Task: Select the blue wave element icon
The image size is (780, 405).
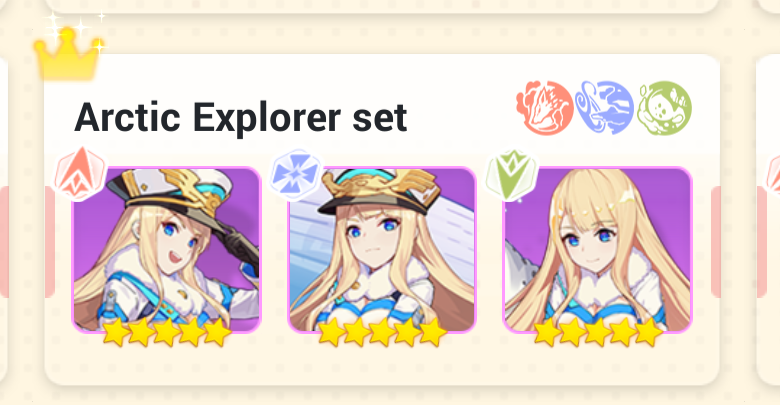Action: (x=604, y=107)
